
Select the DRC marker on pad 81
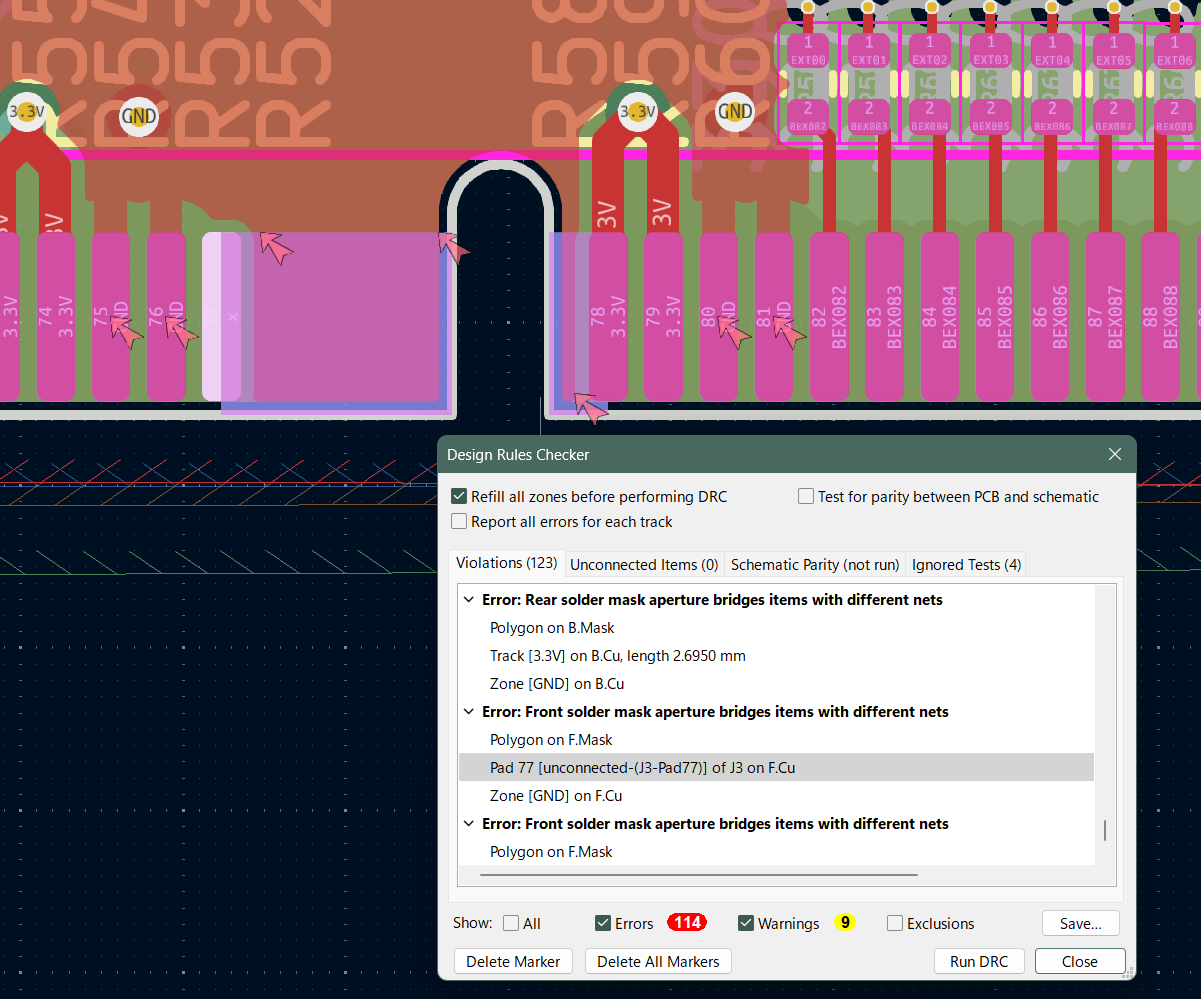pyautogui.click(x=788, y=331)
